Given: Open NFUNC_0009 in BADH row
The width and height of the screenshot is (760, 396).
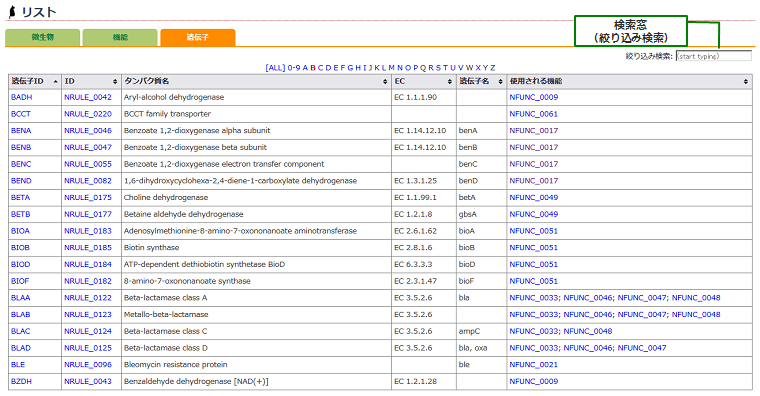Looking at the screenshot, I should point(534,97).
